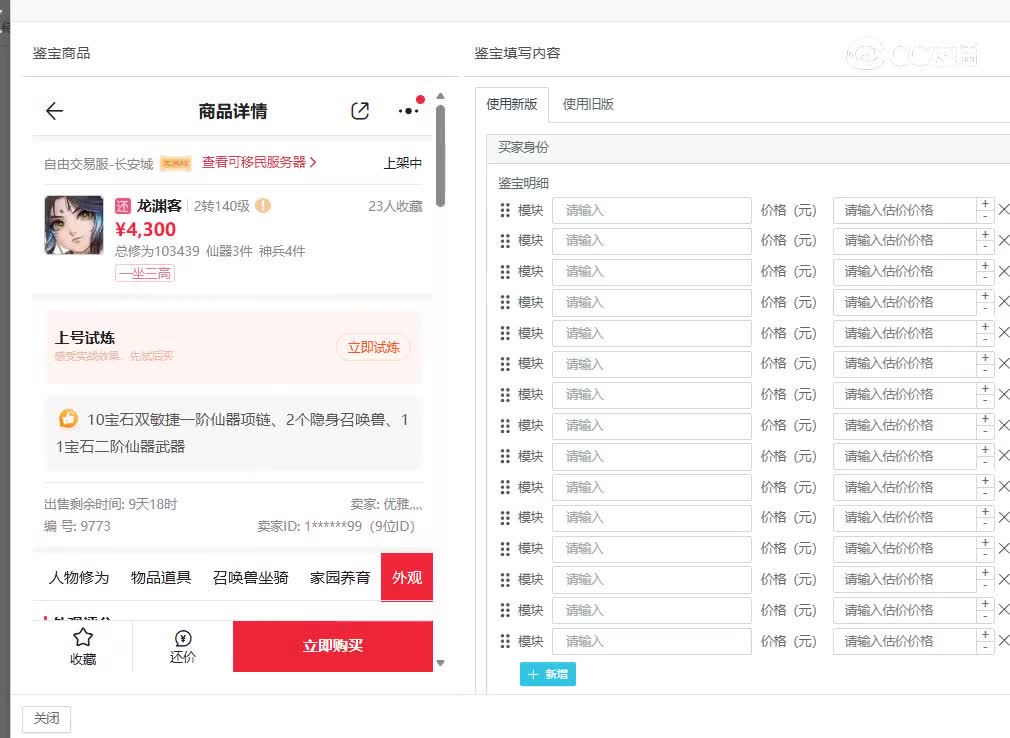1010x738 pixels.
Task: Click the 立即试炼 button
Action: pyautogui.click(x=373, y=347)
